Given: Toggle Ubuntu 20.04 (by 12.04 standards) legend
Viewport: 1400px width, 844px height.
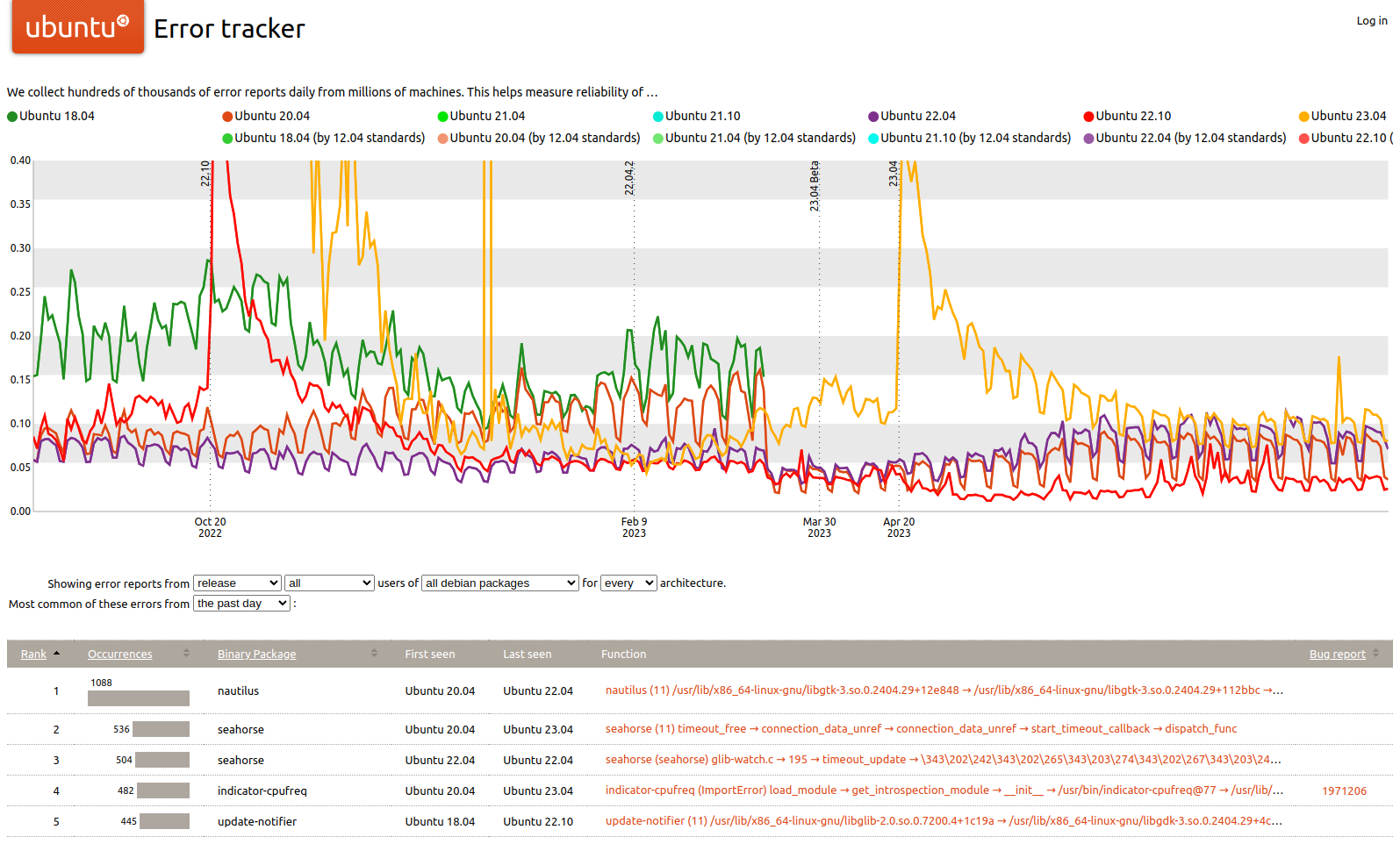Looking at the screenshot, I should click(539, 138).
